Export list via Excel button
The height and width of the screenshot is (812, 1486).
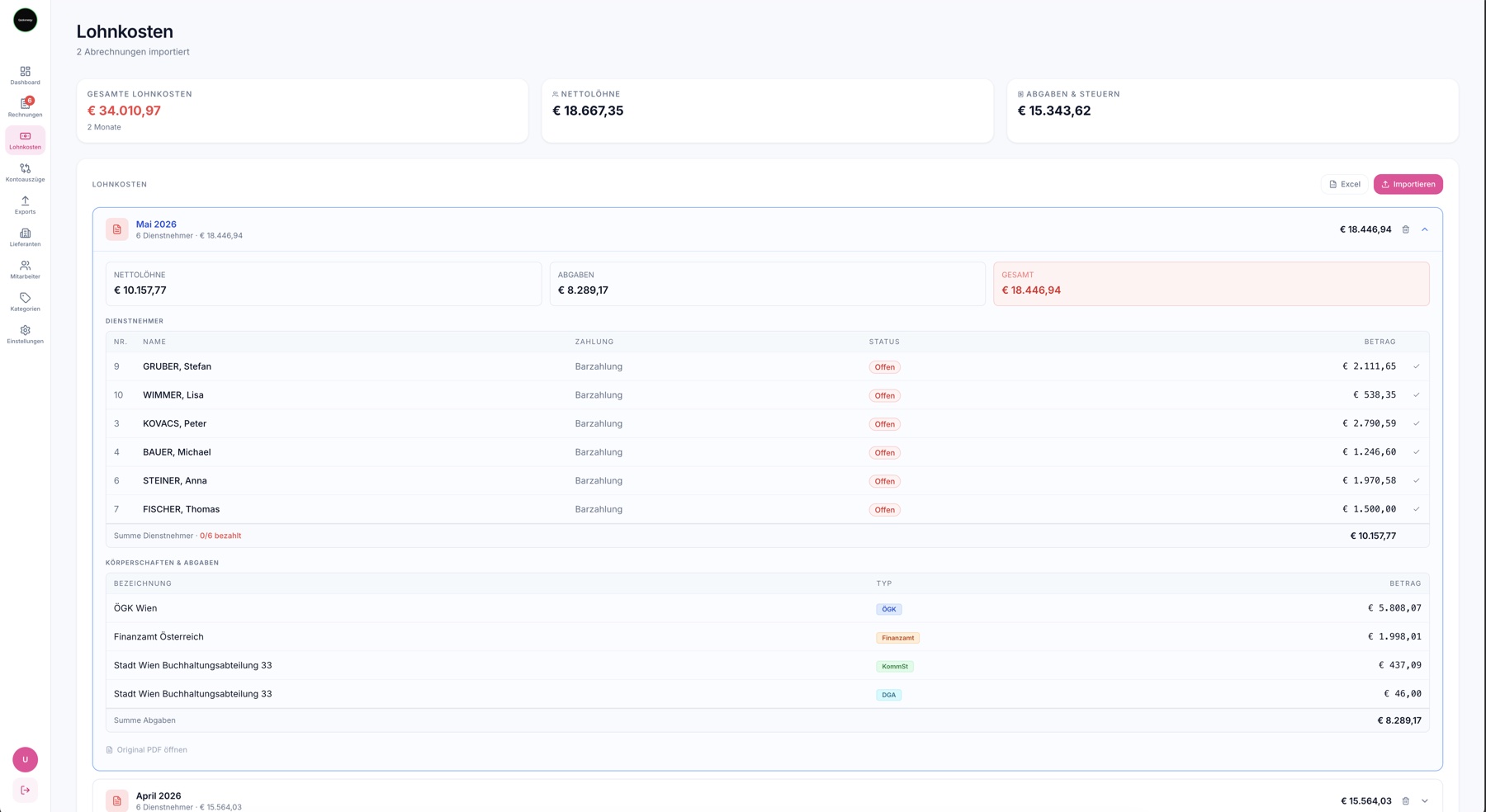[x=1345, y=184]
